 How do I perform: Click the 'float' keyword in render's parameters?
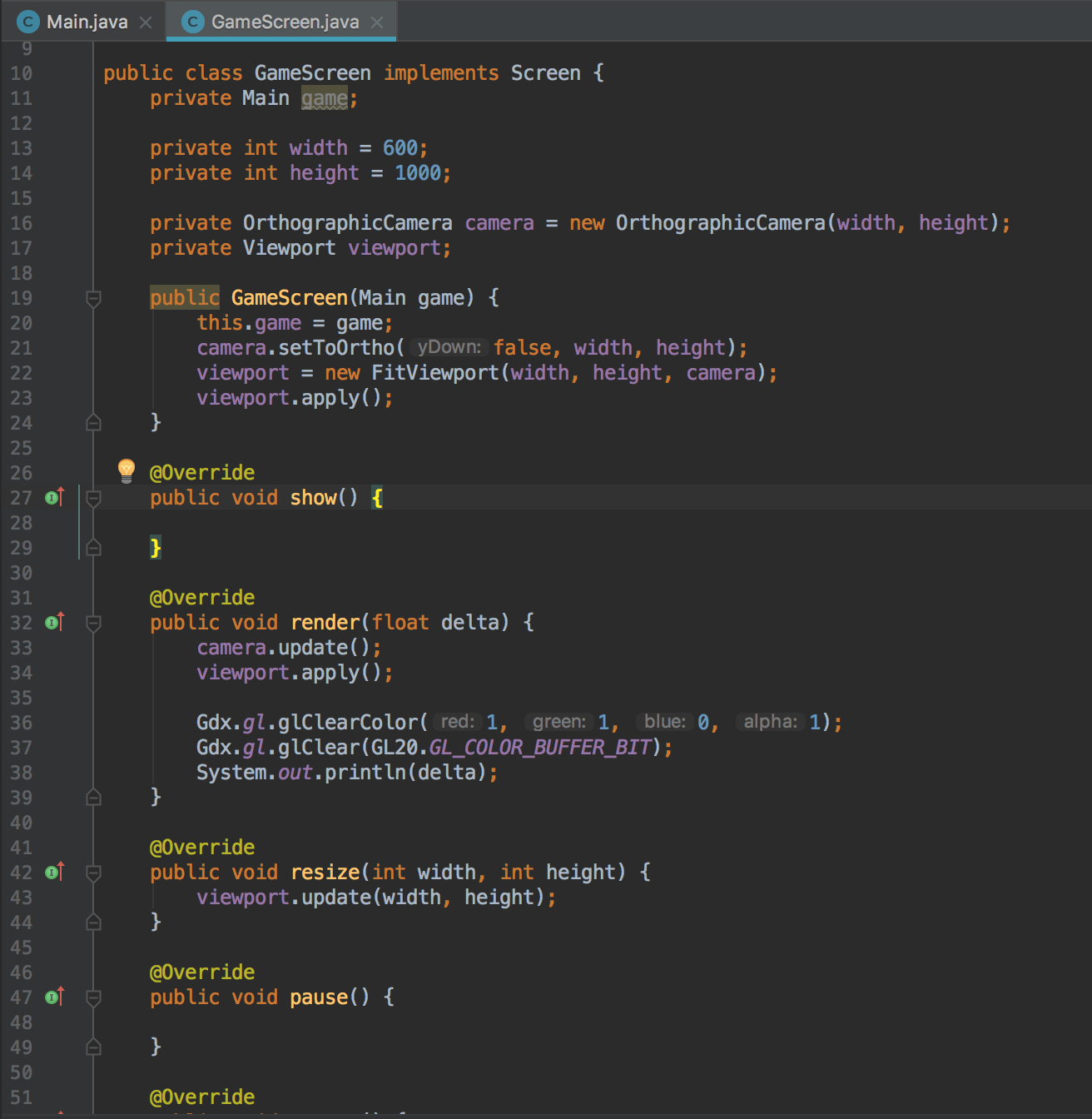[x=400, y=623]
